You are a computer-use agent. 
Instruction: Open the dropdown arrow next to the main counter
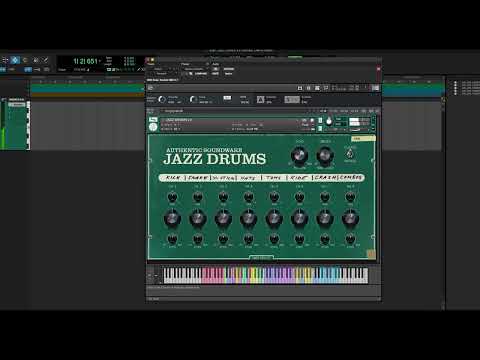click(100, 61)
